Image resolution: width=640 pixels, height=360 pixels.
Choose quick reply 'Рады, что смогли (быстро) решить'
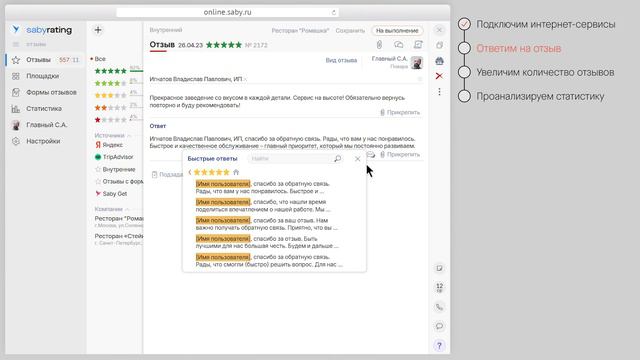(x=269, y=261)
